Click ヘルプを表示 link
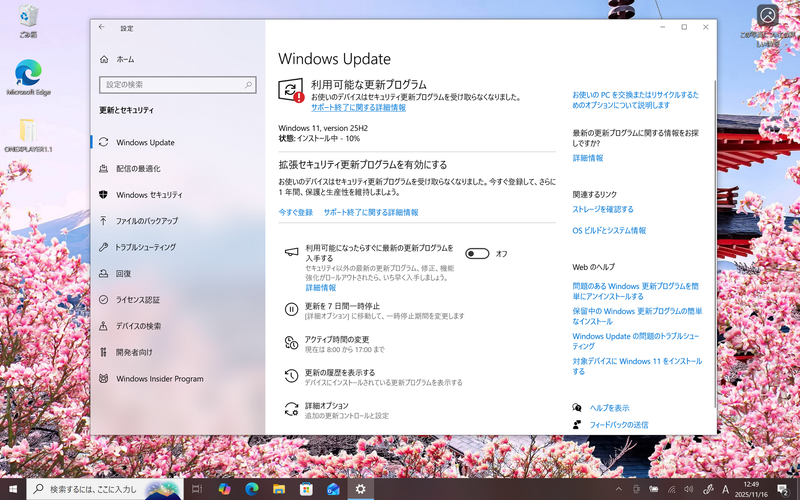This screenshot has height=500, width=800. (609, 408)
